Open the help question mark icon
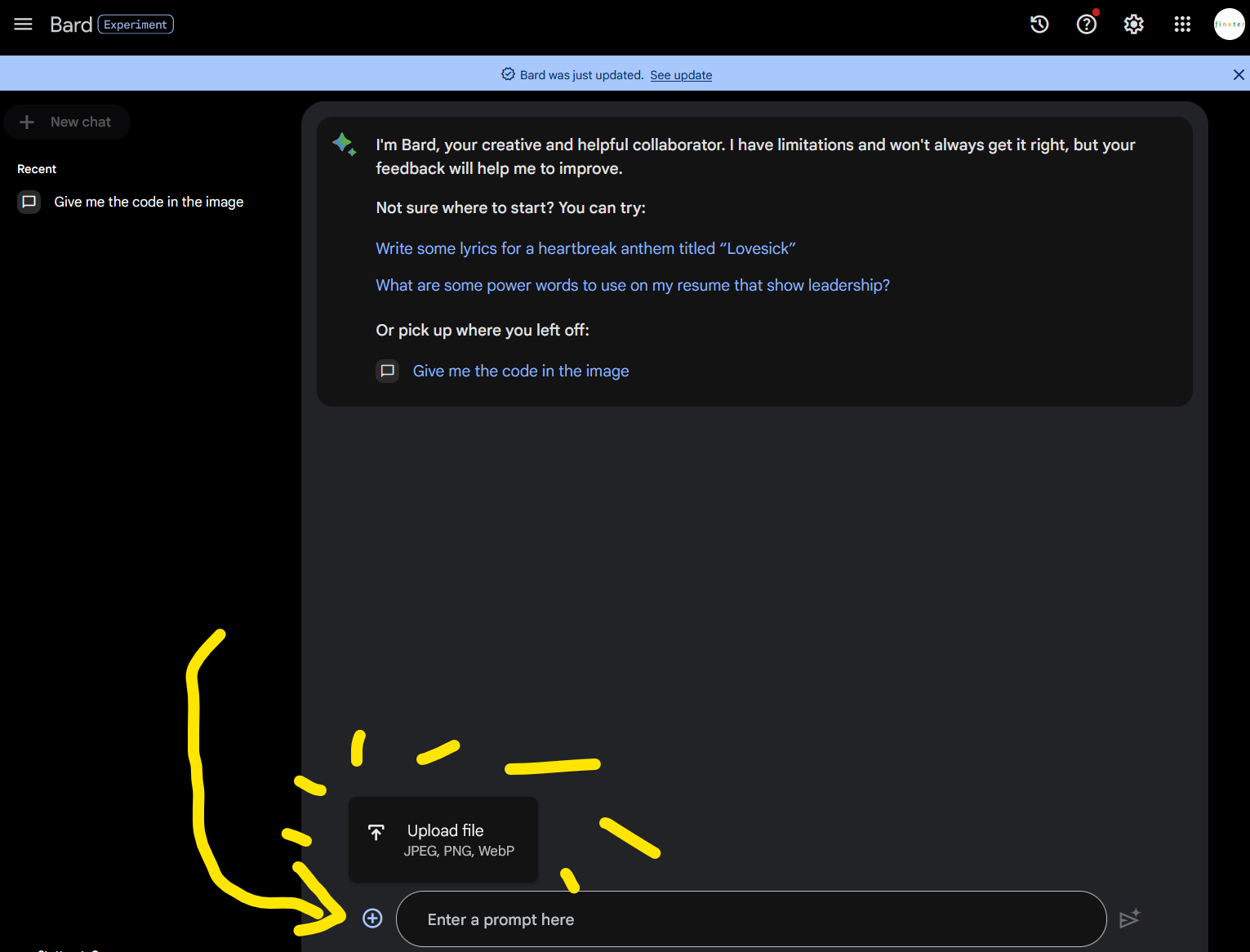The image size is (1250, 952). point(1087,24)
